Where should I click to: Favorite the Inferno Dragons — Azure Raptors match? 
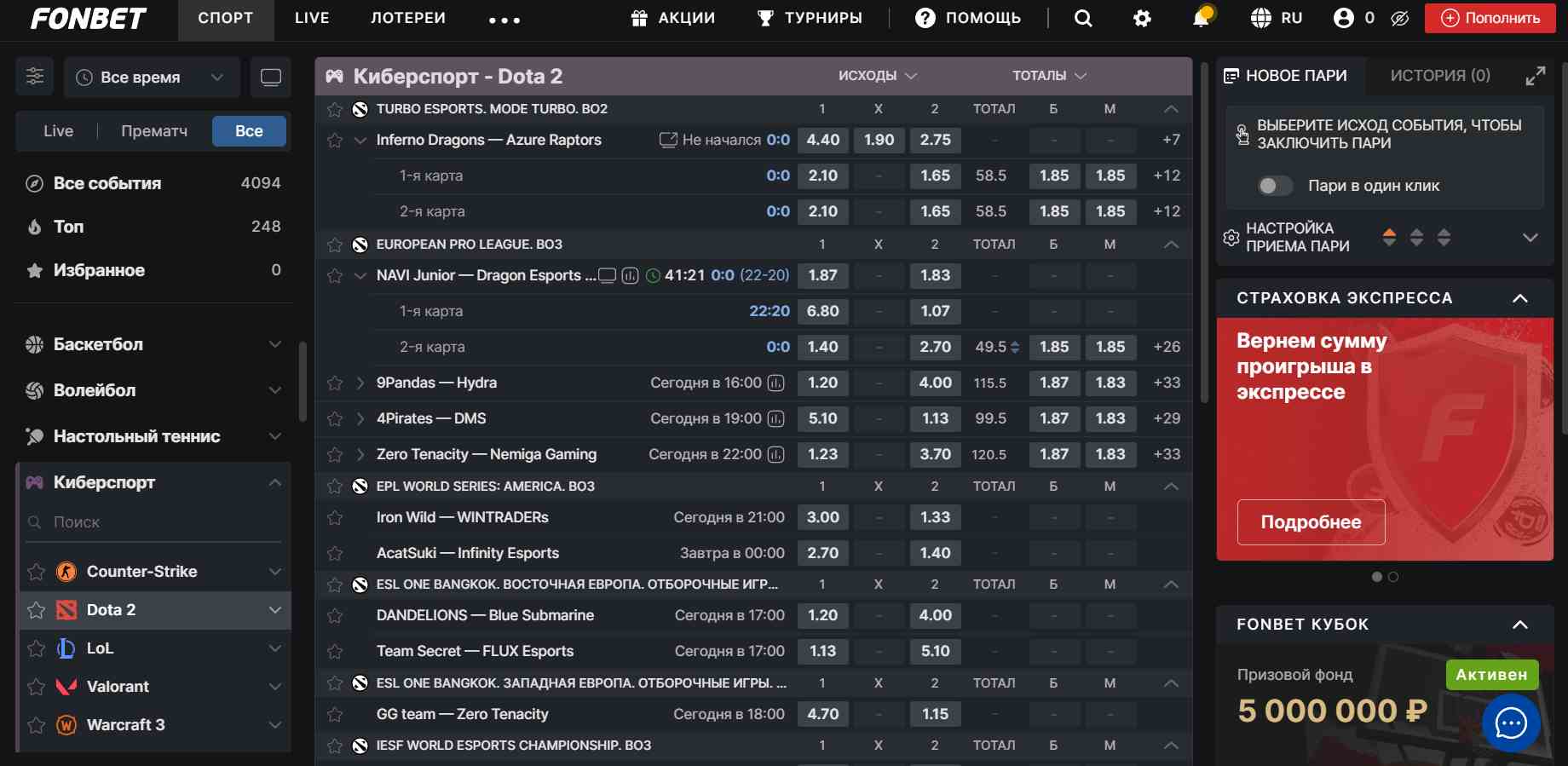335,141
